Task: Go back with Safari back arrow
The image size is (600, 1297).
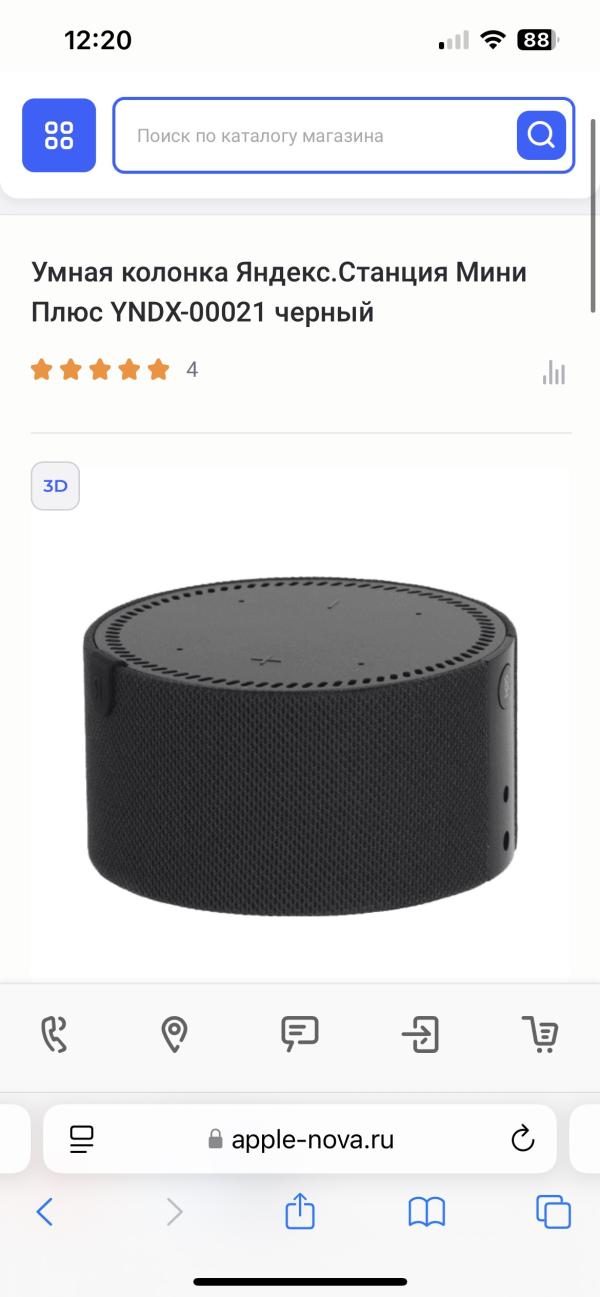Action: 44,1212
